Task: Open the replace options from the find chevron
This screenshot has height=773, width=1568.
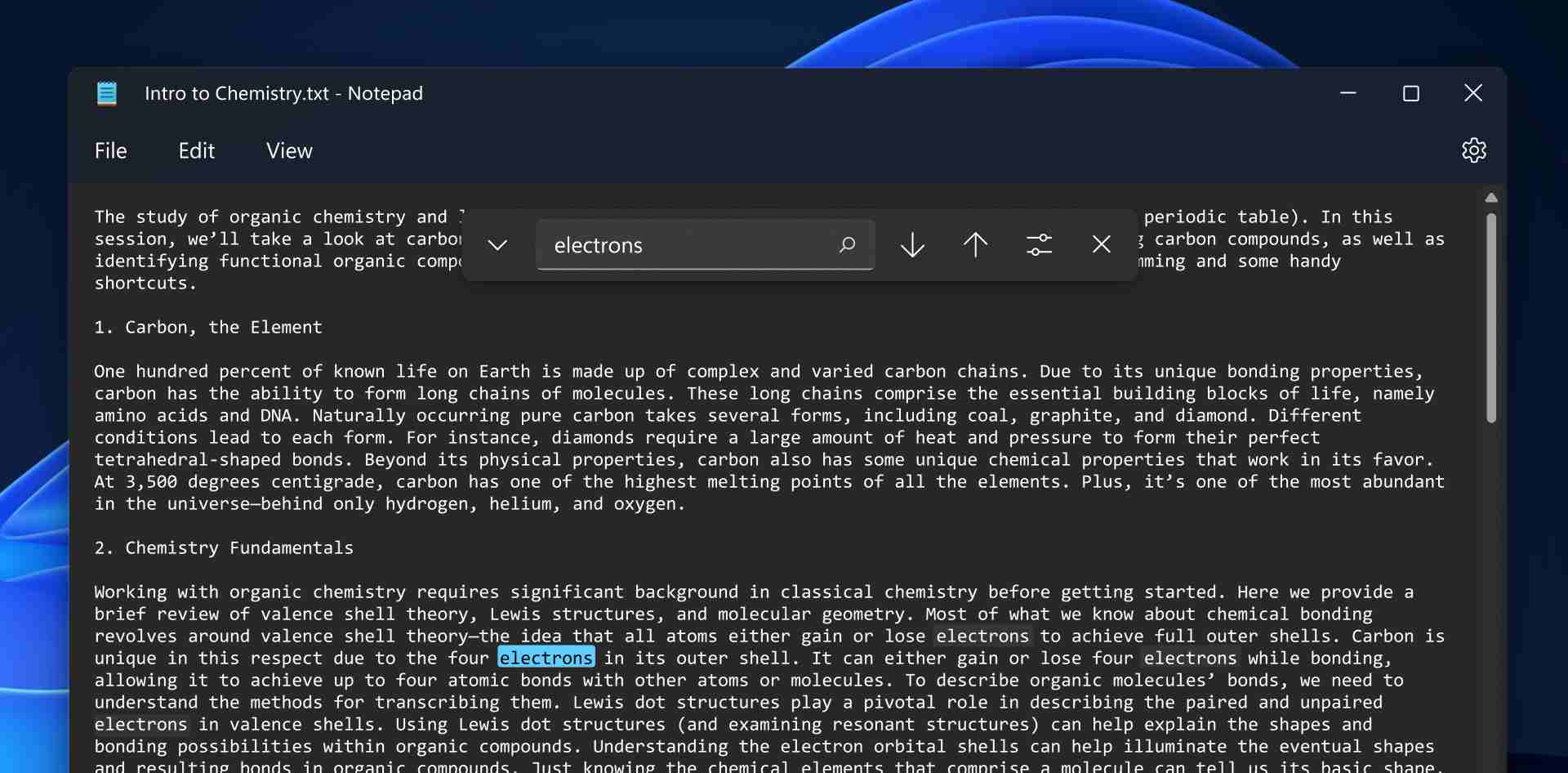Action: click(496, 244)
